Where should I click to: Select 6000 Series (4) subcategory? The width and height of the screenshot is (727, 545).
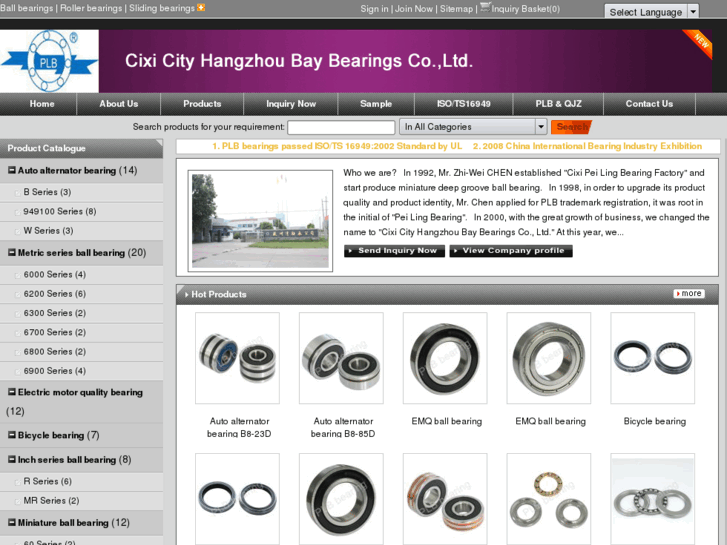coord(55,275)
